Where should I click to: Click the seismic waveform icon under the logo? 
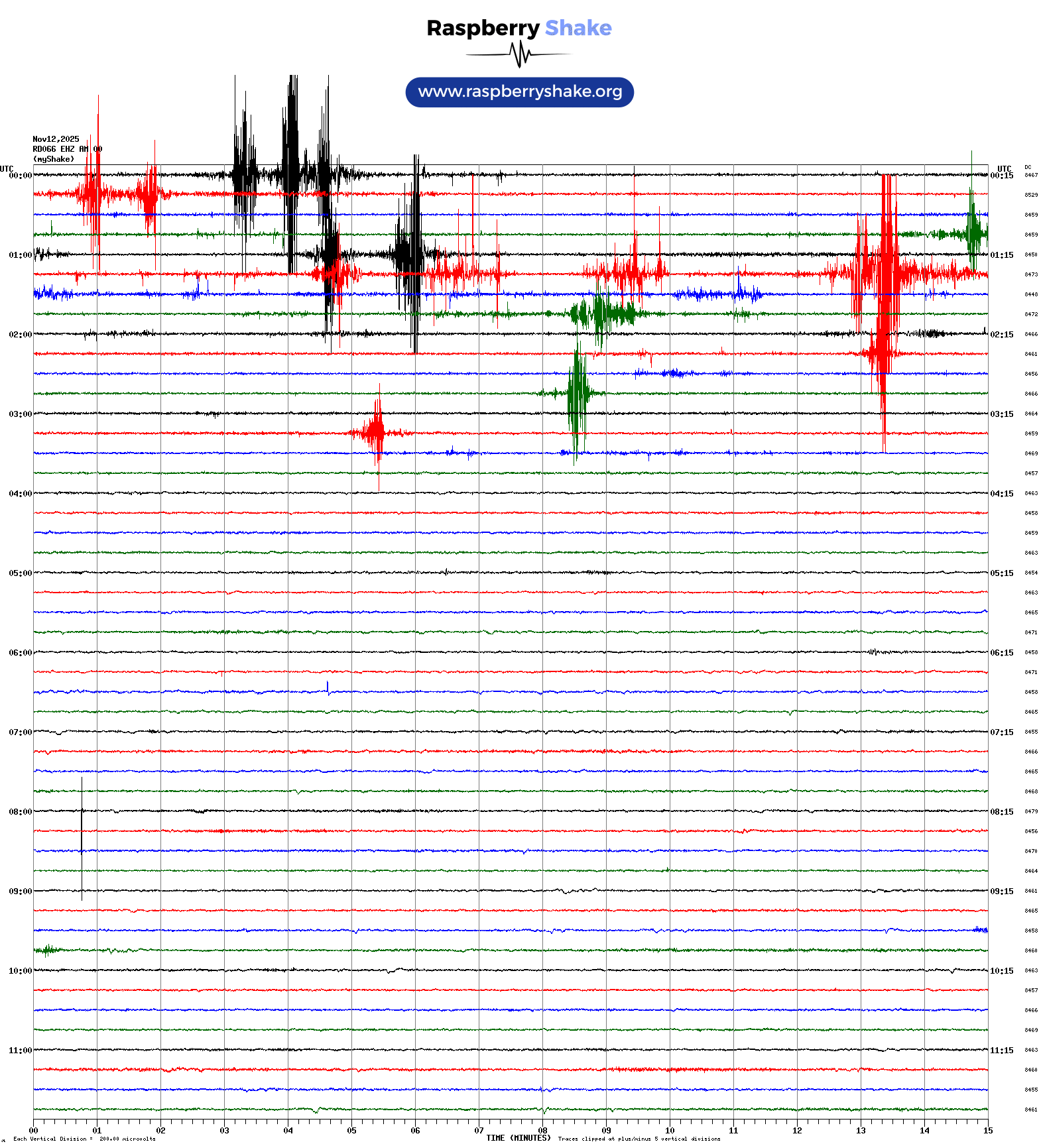[519, 54]
